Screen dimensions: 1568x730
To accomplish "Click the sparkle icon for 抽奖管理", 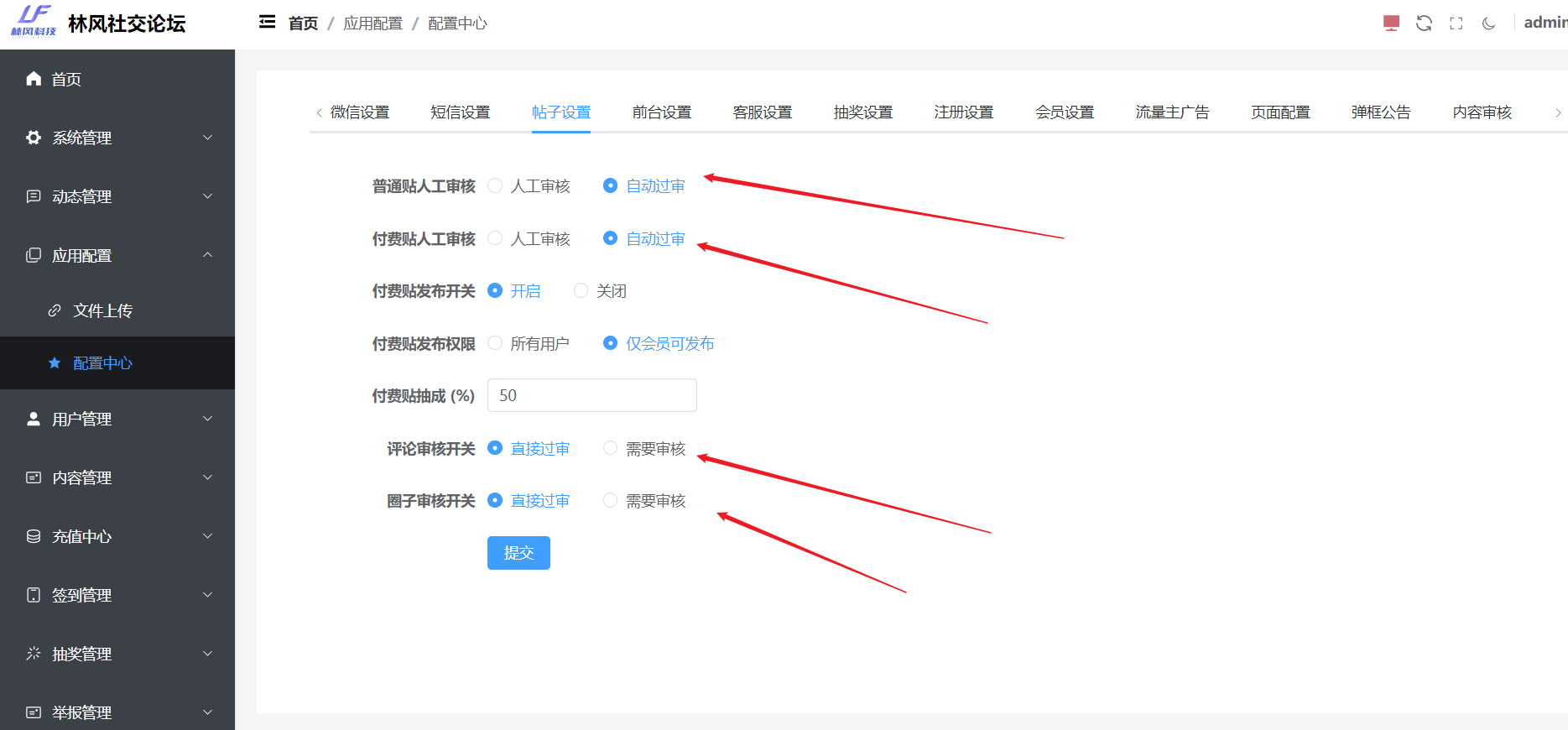I will pos(34,654).
